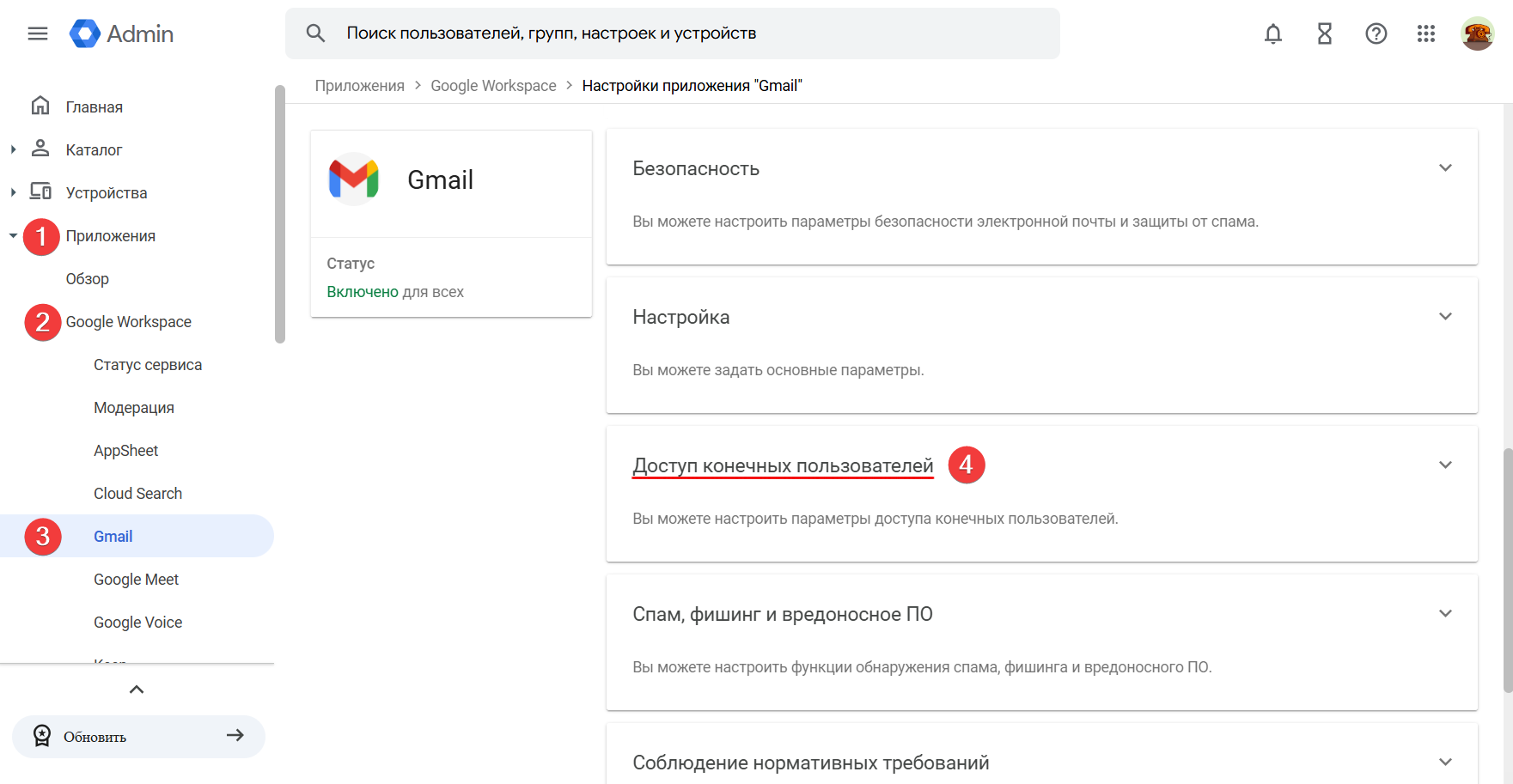Open the tasks hourglass icon
The image size is (1513, 784).
click(x=1324, y=33)
